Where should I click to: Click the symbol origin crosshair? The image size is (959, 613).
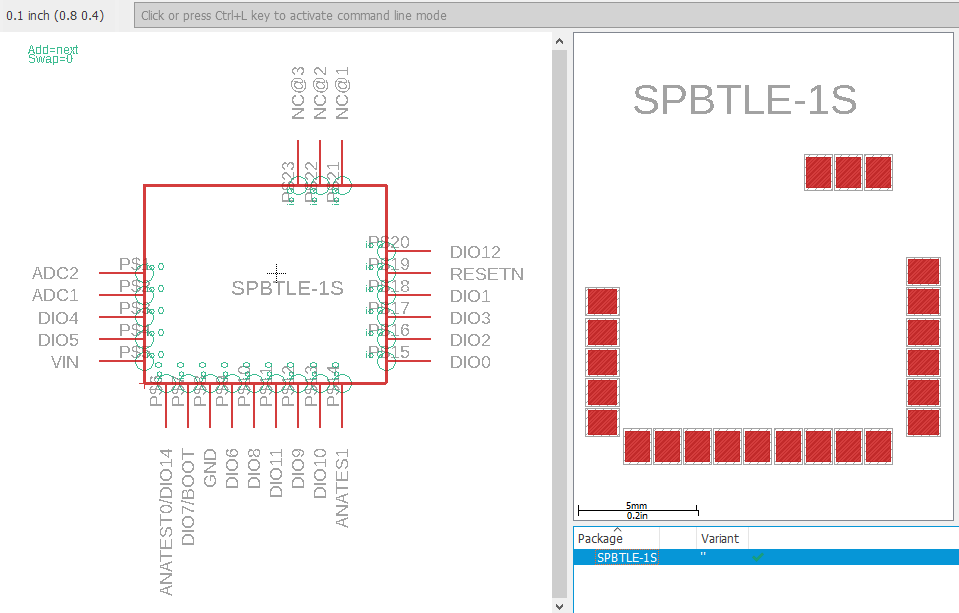tap(276, 273)
